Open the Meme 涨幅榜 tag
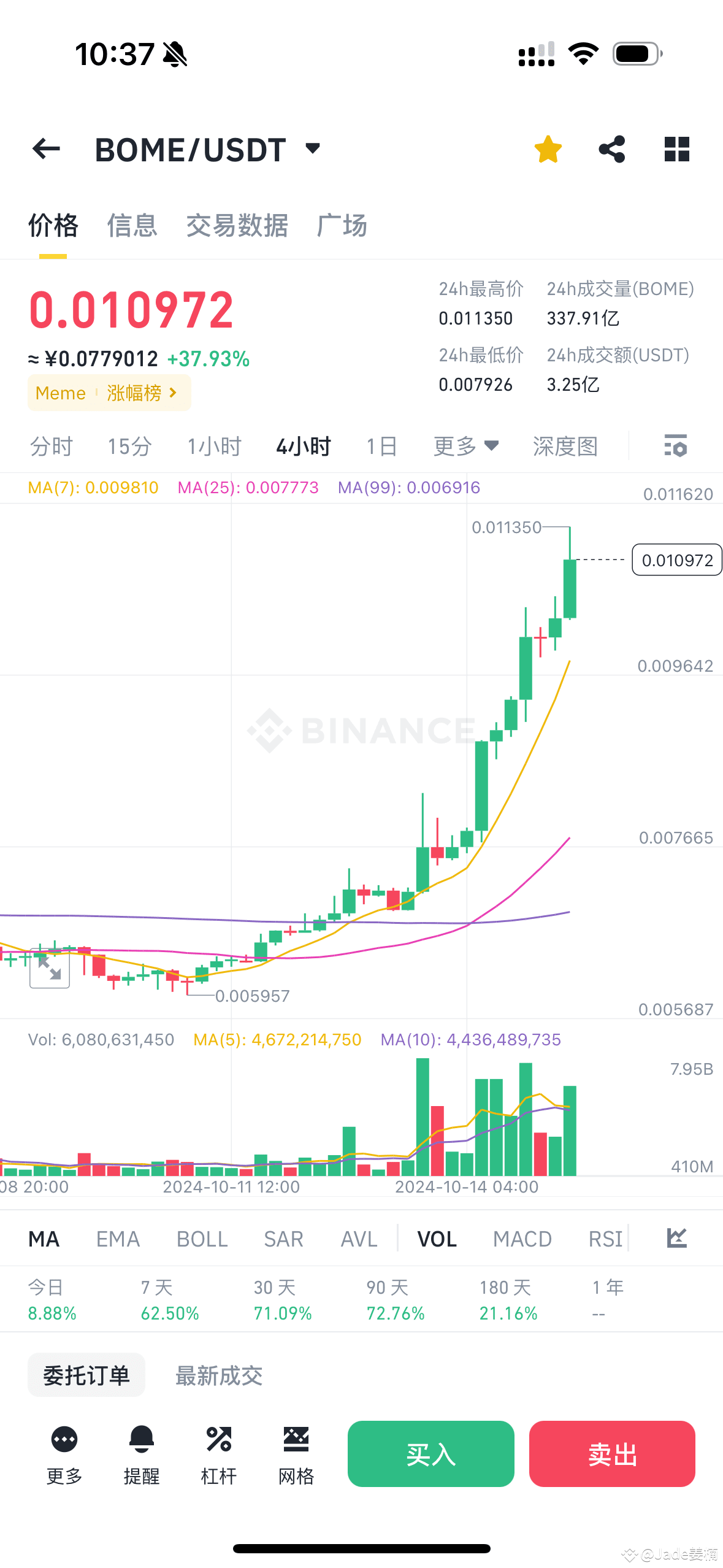Viewport: 723px width, 1568px height. 109,393
